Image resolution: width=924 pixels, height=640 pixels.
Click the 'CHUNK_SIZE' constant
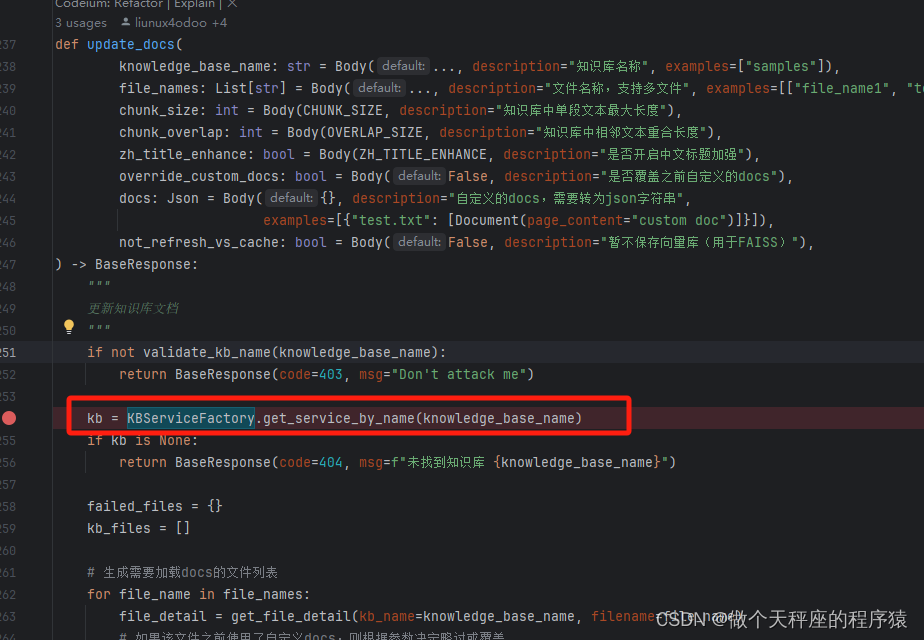point(343,111)
